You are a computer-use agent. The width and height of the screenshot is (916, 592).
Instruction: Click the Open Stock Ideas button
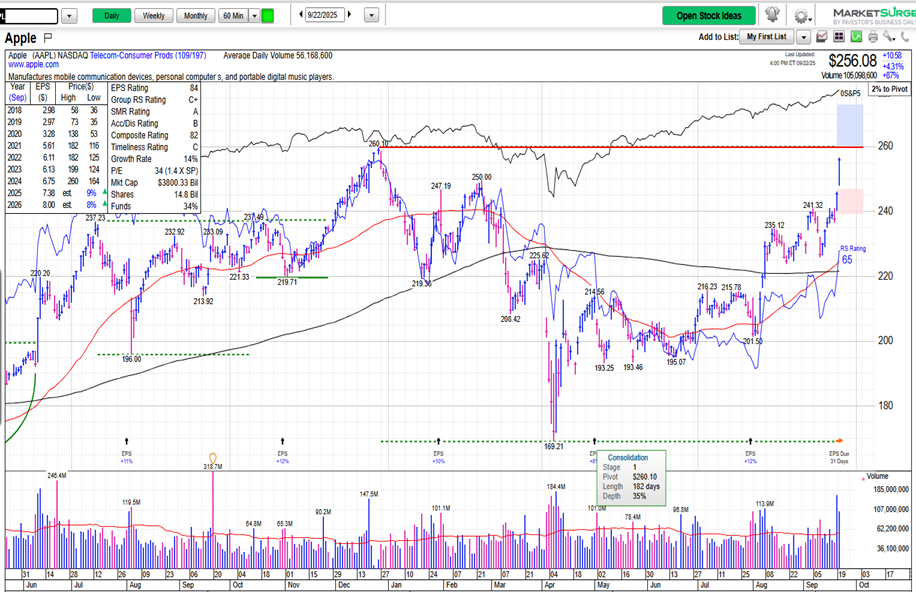tap(709, 16)
